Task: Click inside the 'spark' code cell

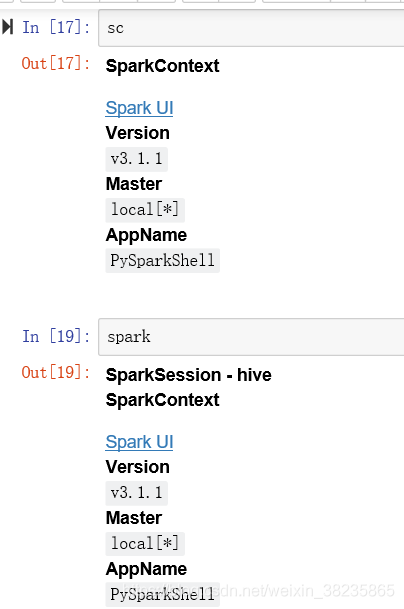Action: click(x=251, y=337)
